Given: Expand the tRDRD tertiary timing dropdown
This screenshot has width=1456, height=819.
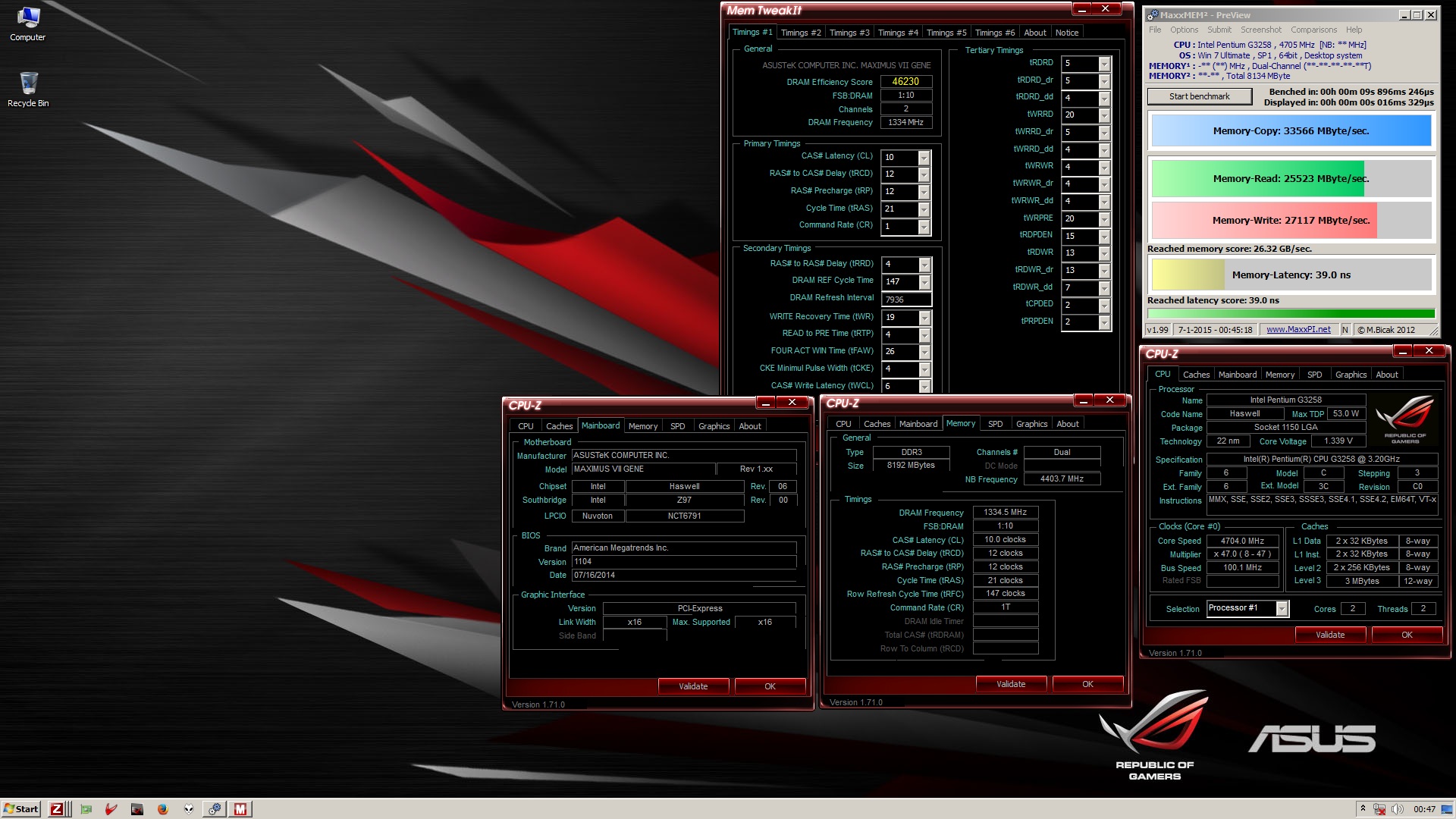Looking at the screenshot, I should point(1104,64).
